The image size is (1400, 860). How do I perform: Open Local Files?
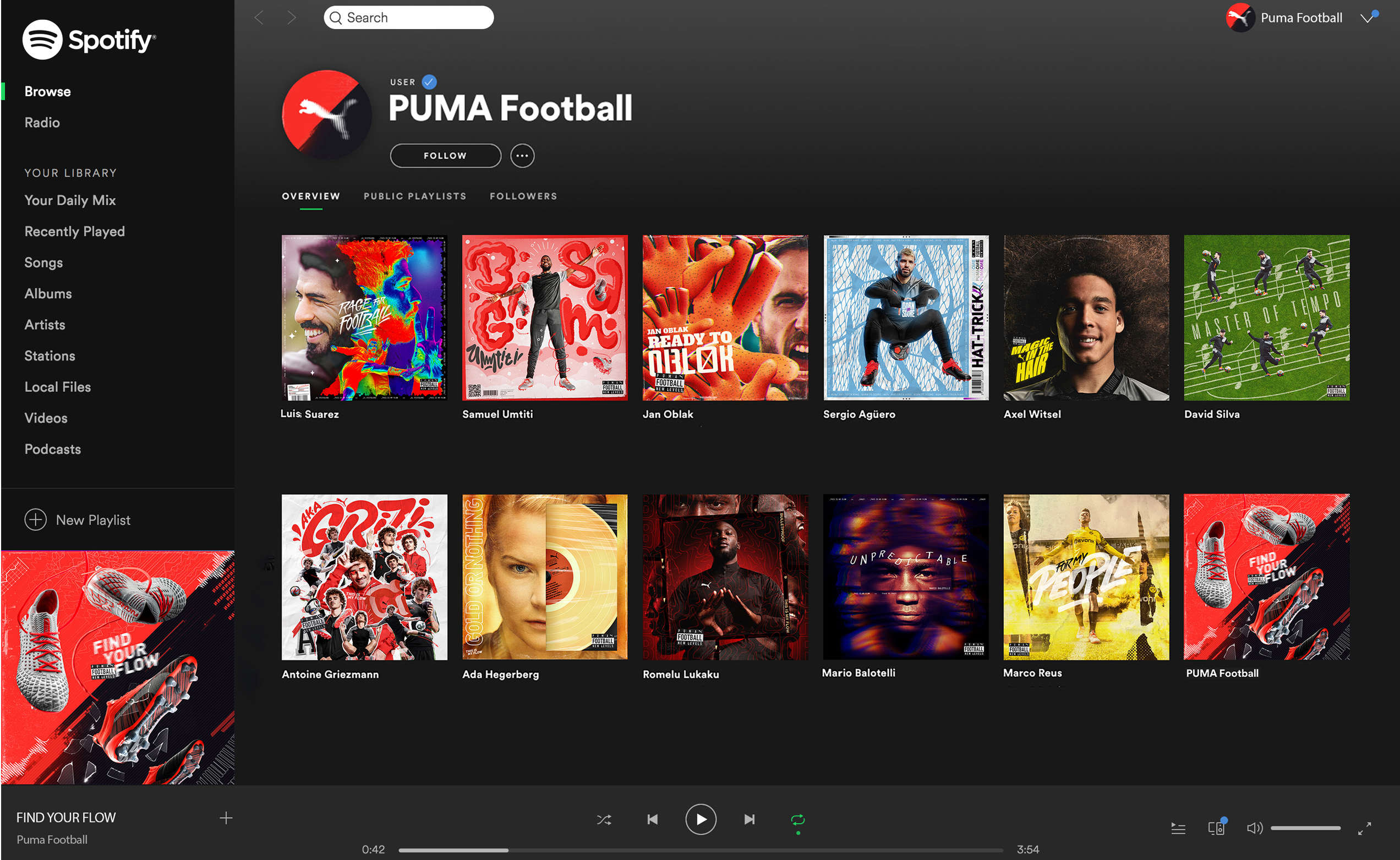pos(57,387)
